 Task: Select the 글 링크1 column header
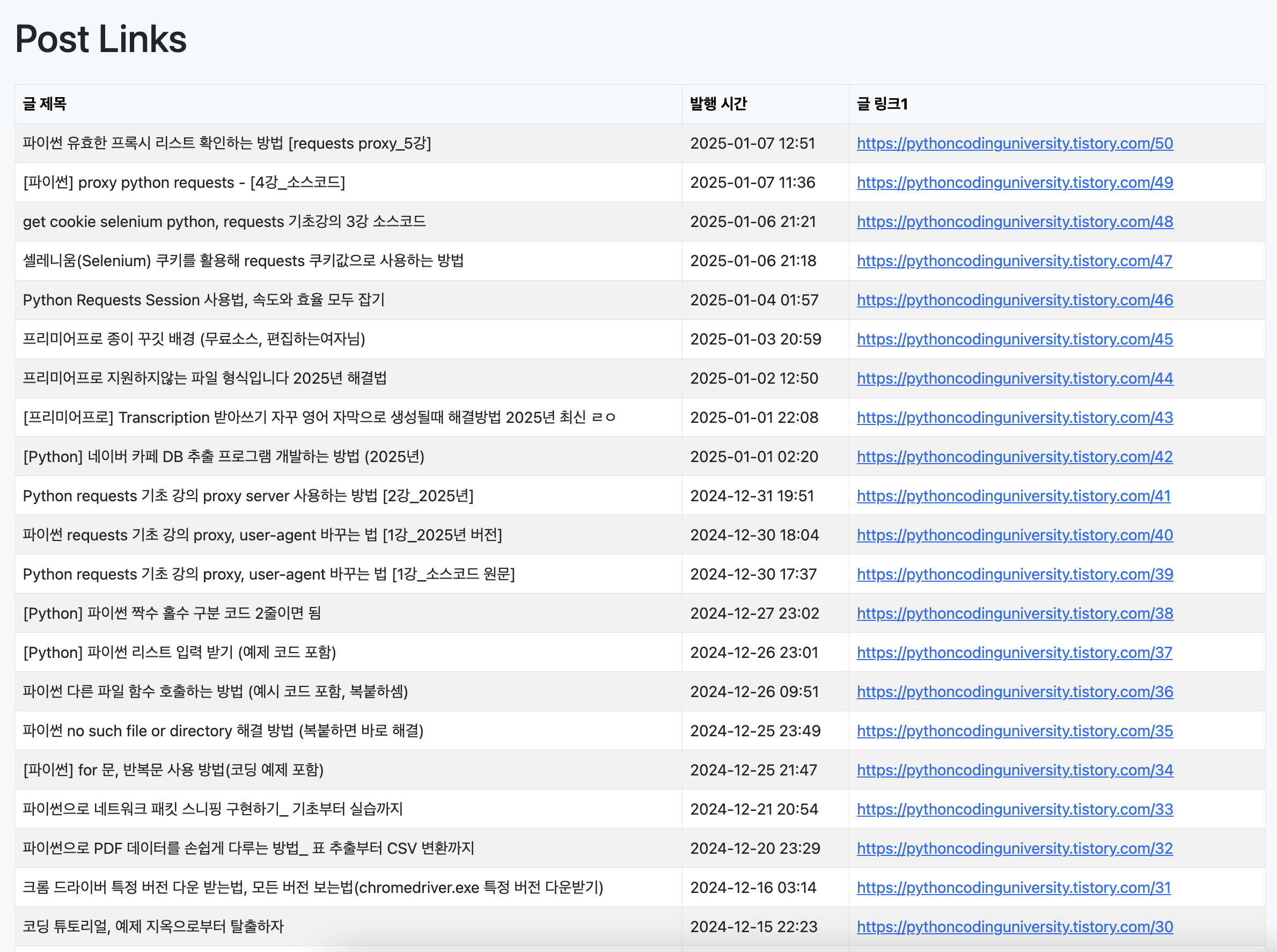(883, 104)
